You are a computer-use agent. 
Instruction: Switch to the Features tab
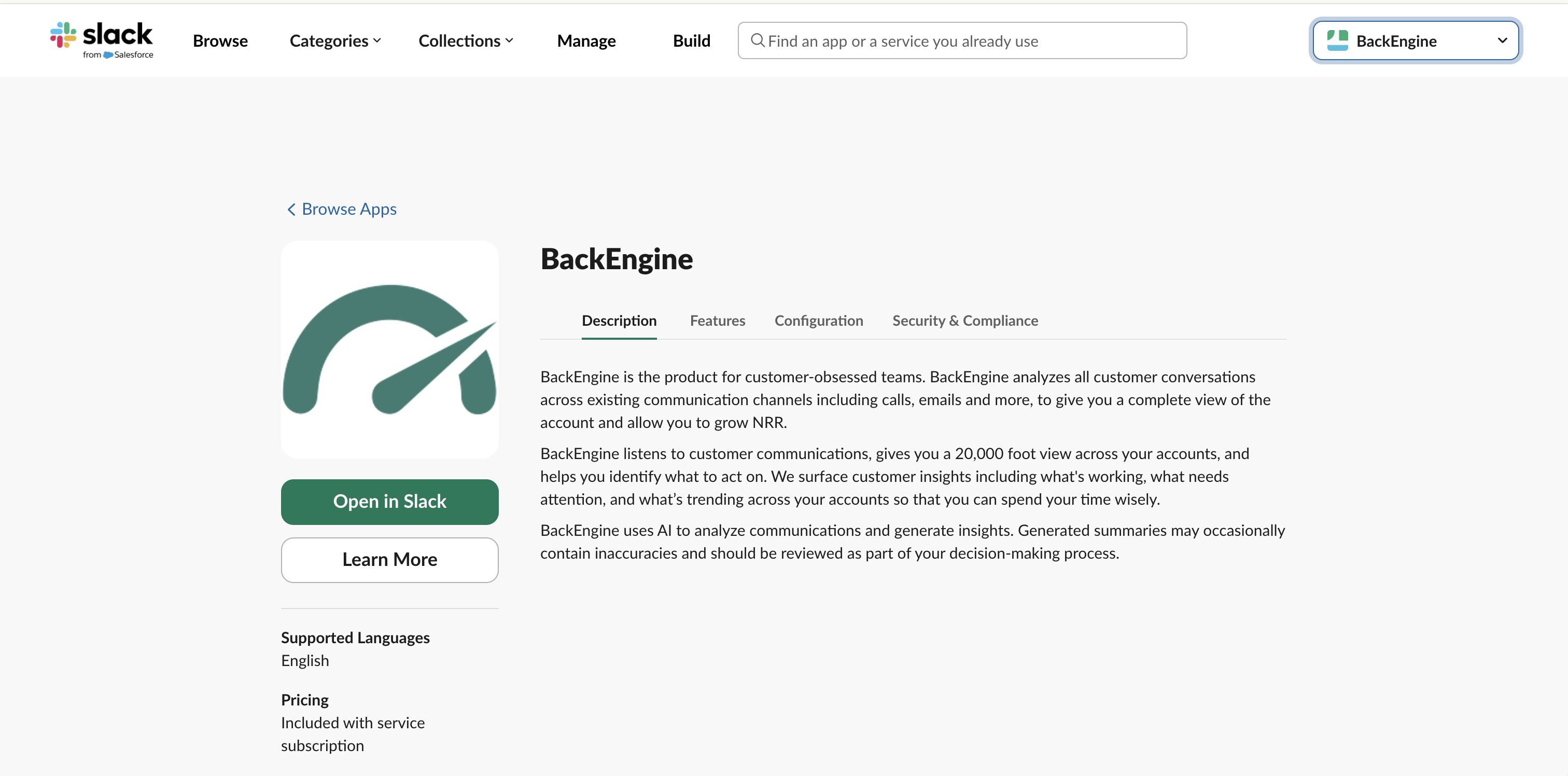(x=717, y=321)
